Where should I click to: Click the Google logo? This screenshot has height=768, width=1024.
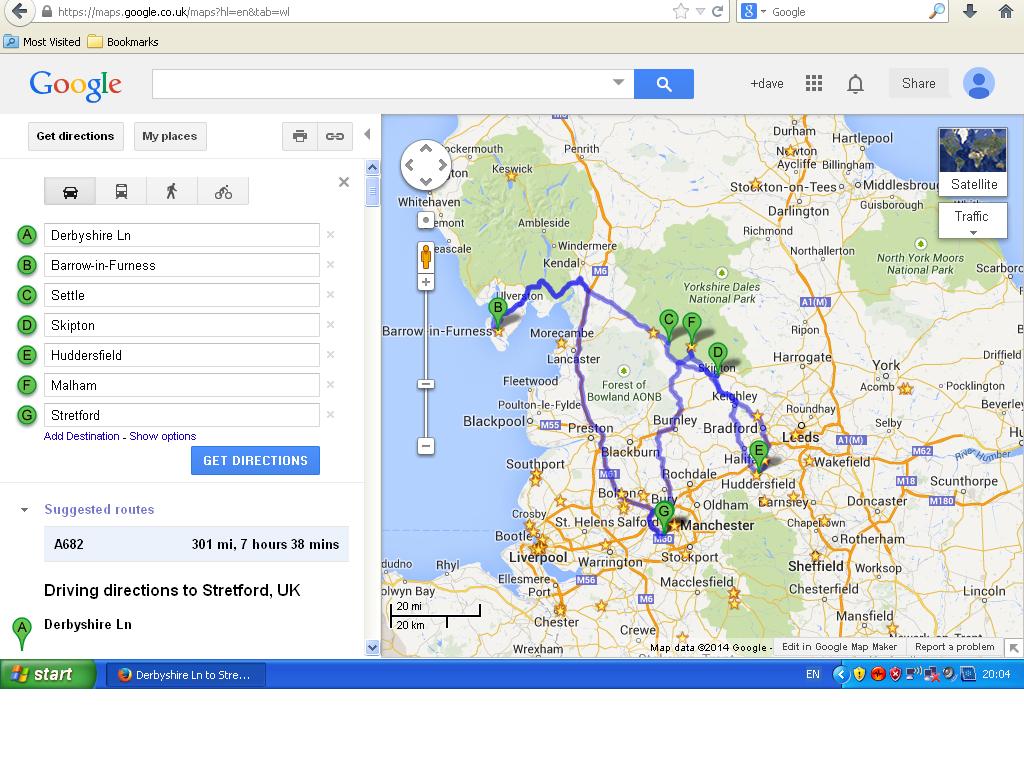76,86
